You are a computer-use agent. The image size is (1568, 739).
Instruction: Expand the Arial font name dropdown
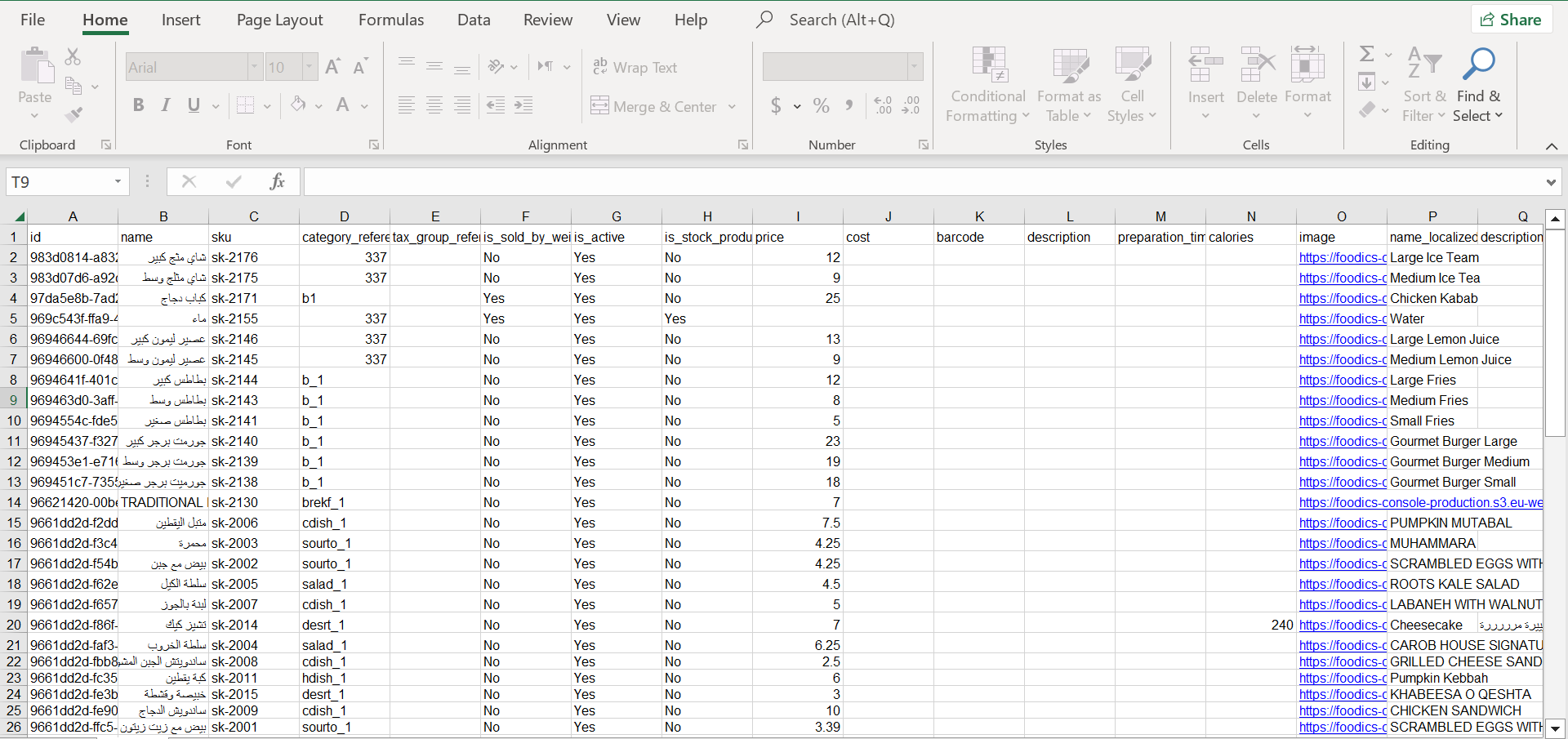click(254, 67)
